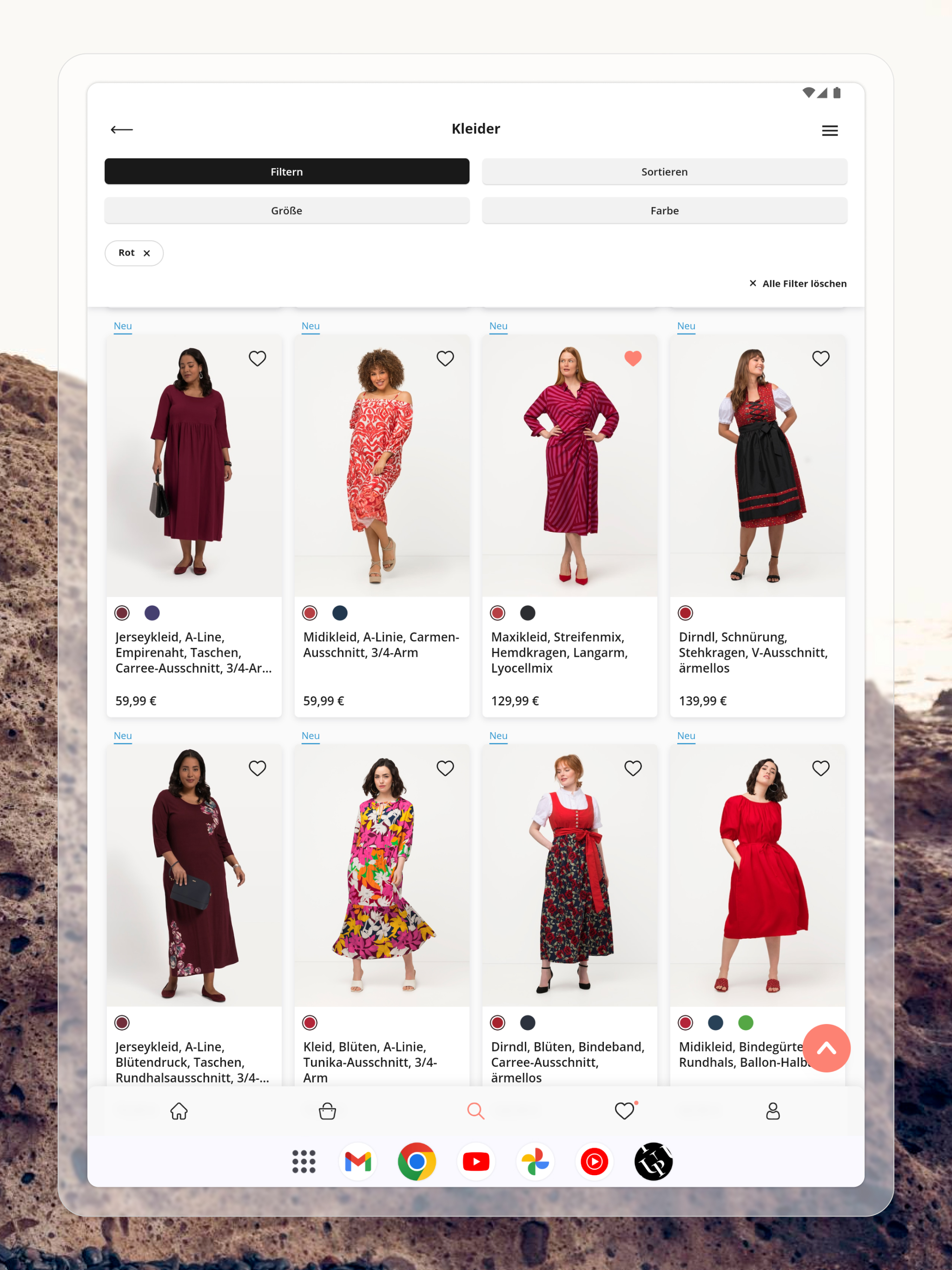Click Alle Filter löschen link
This screenshot has height=1270, width=952.
(x=798, y=284)
